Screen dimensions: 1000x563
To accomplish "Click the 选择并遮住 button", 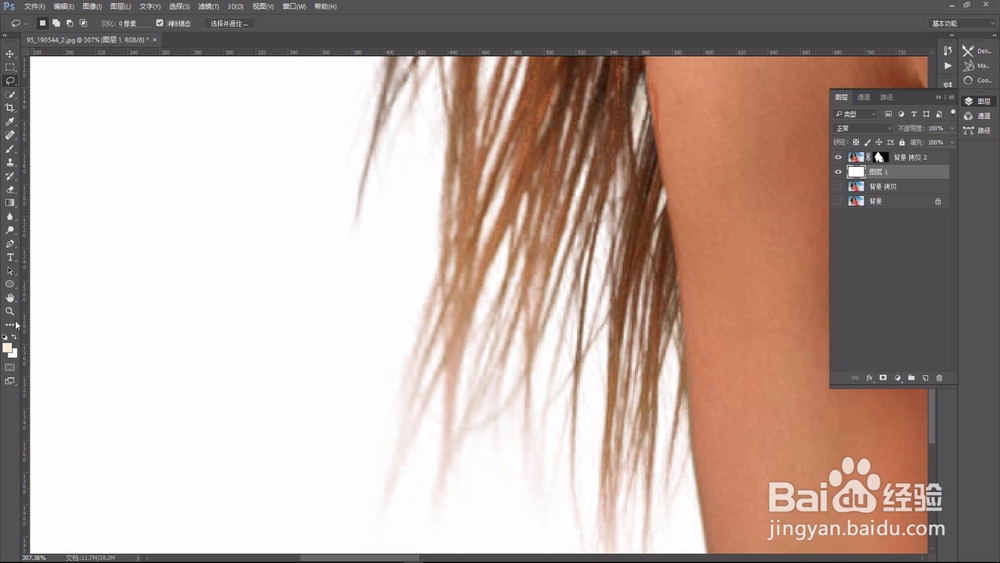I will (x=229, y=24).
